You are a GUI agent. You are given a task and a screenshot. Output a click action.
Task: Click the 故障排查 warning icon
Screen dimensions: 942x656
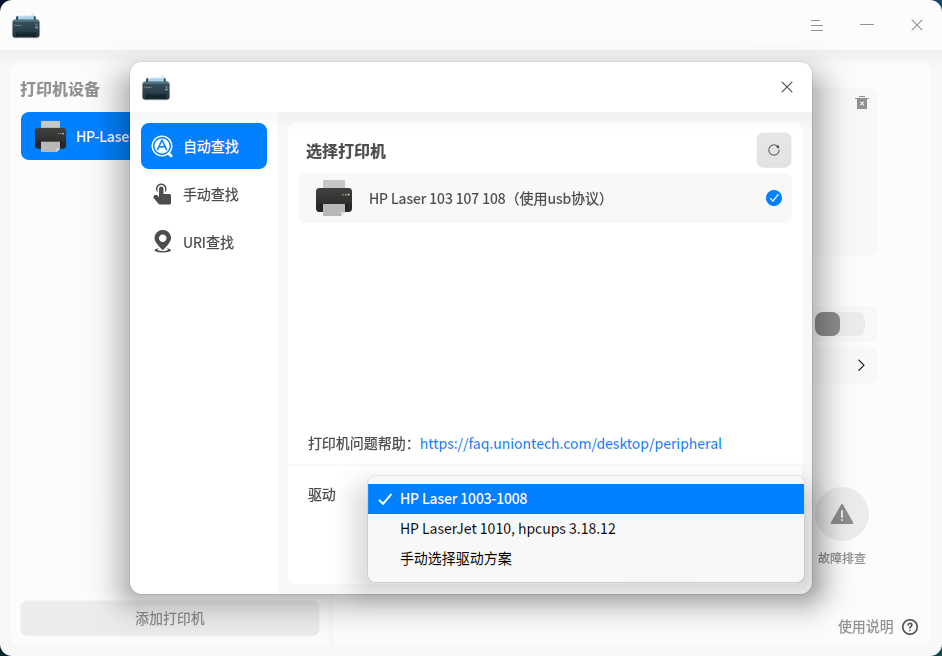842,514
